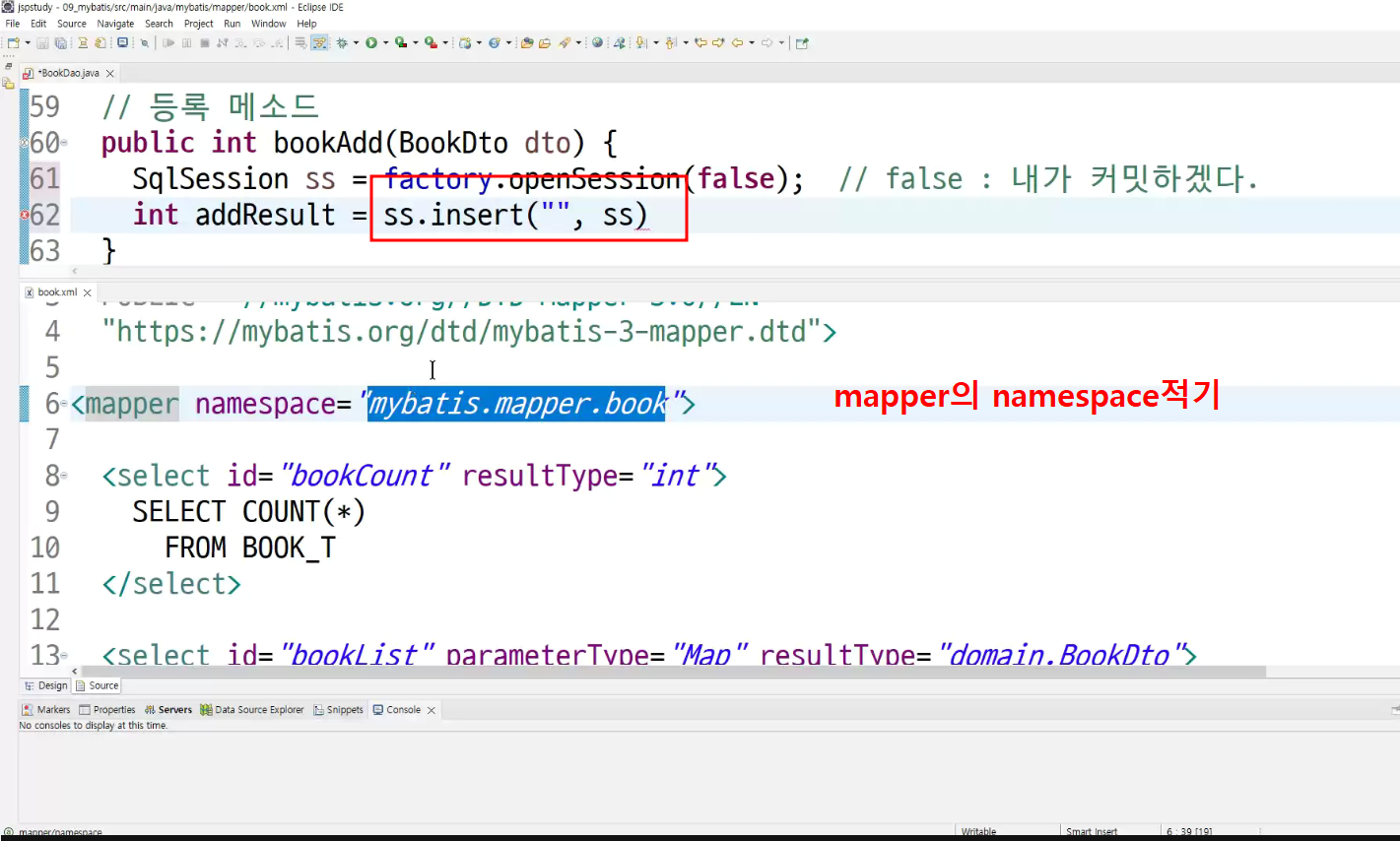Collapse the bookAdd method fold marker
Viewport: 1400px width, 841px height.
point(64,143)
